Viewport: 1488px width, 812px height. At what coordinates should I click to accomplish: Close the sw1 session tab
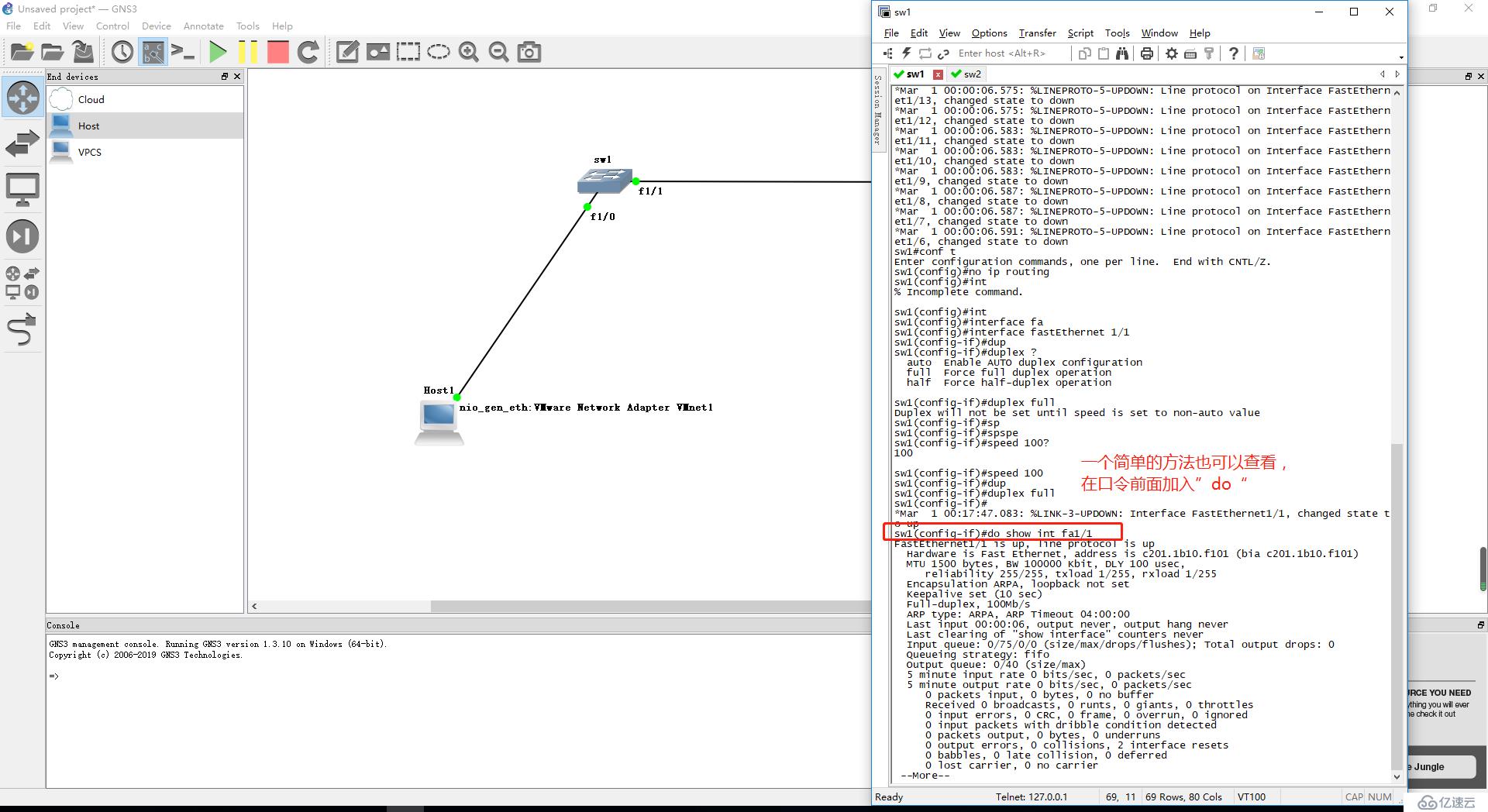(939, 74)
